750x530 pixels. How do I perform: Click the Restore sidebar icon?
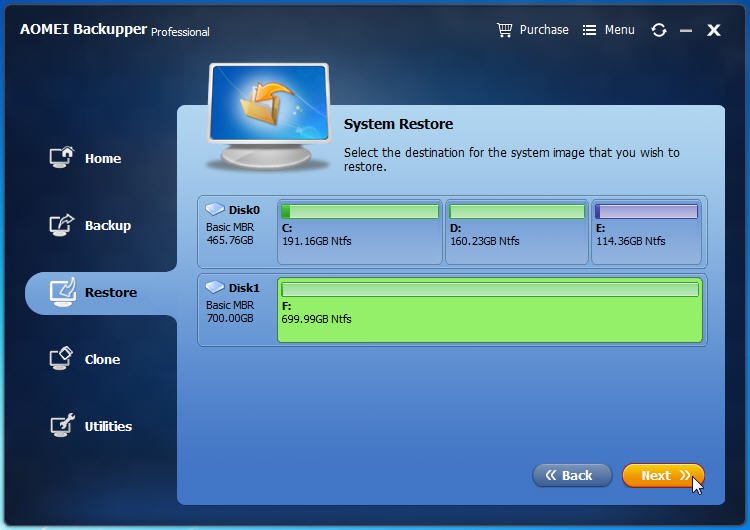(x=63, y=292)
